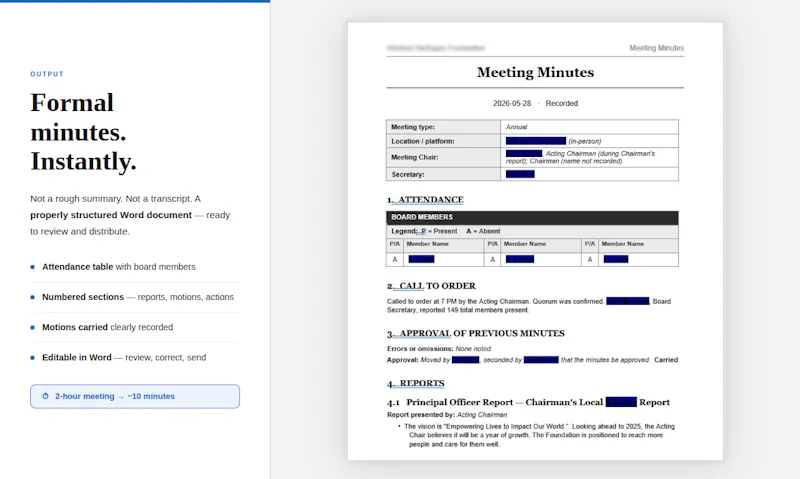Click the '3. APPROVAL OF PREVIOUS MINUTES' heading
Screen dimensions: 800x479
[476, 334]
